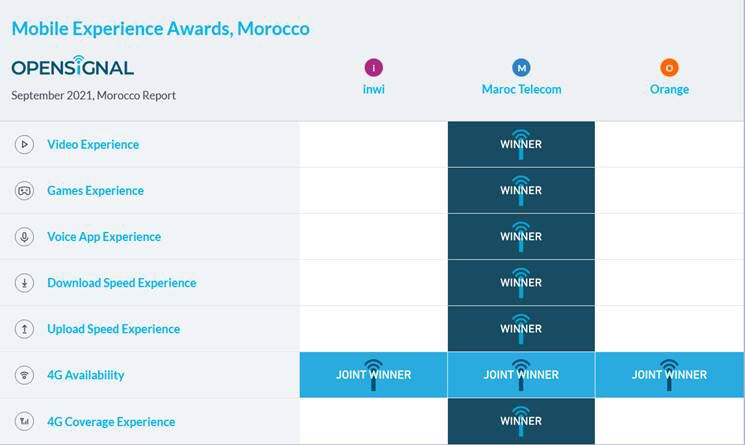Viewport: 745px width, 445px height.
Task: Click the Upload Speed Experience arrow icon
Action: coord(24,329)
